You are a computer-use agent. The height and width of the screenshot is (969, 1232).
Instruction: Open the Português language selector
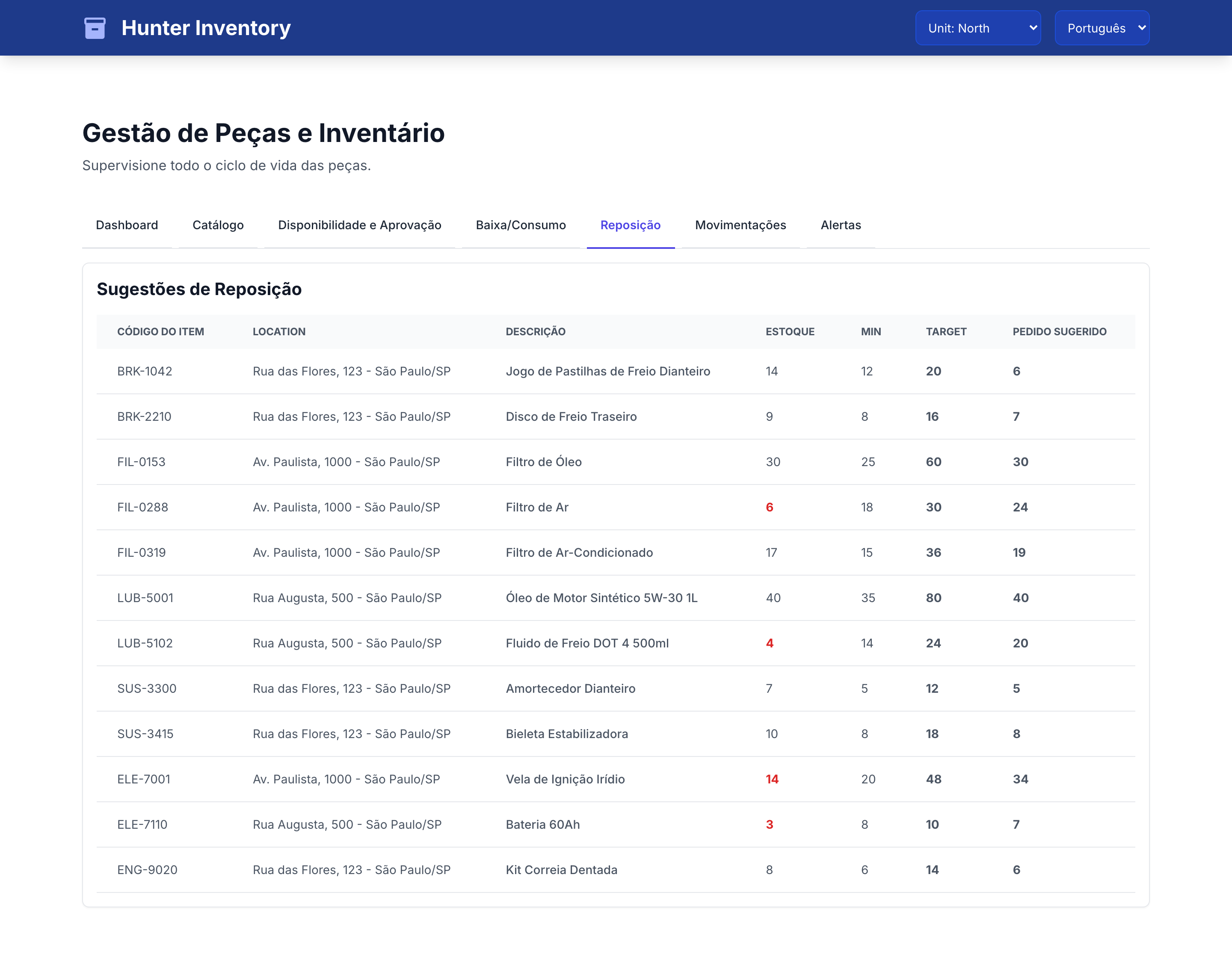1102,28
